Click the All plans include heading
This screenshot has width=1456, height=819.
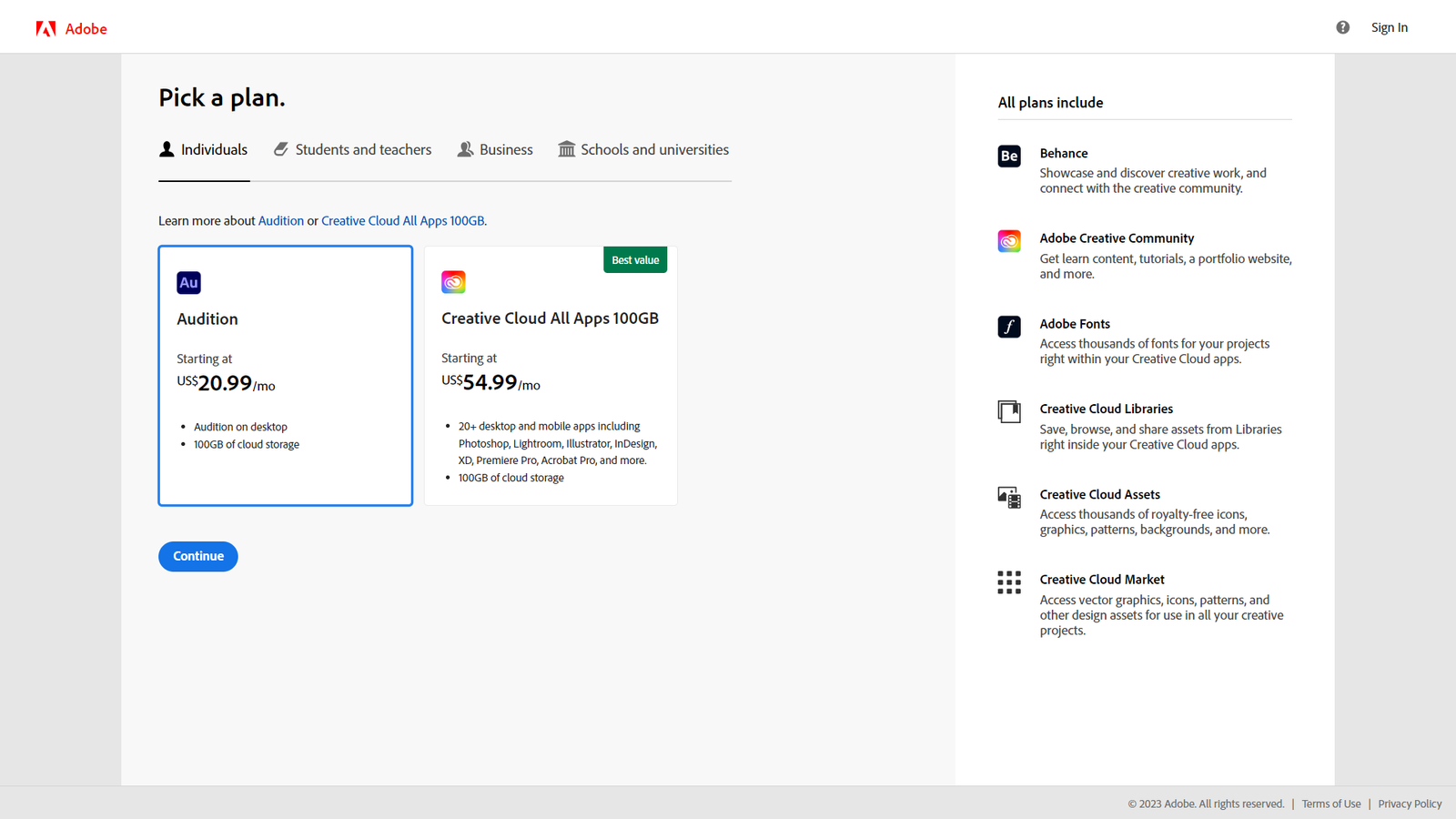1050,103
